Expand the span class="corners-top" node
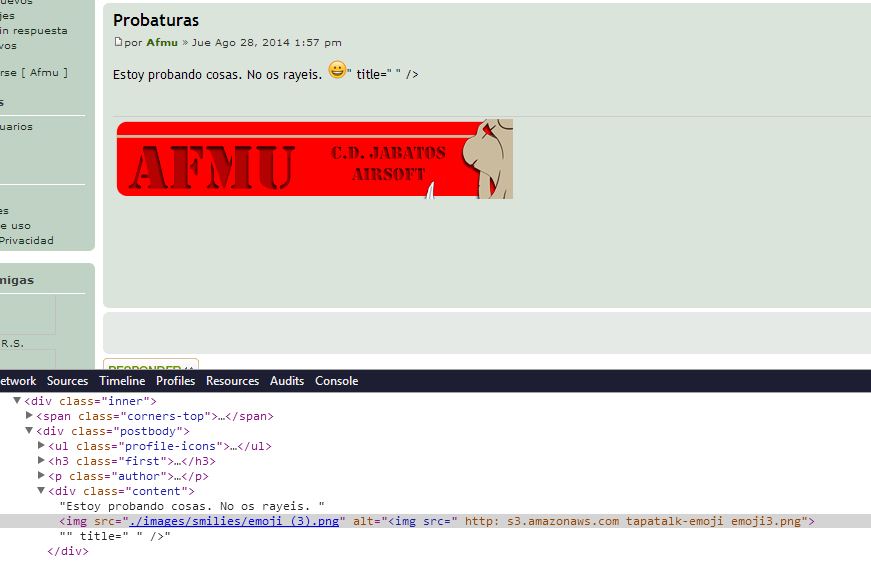 29,415
